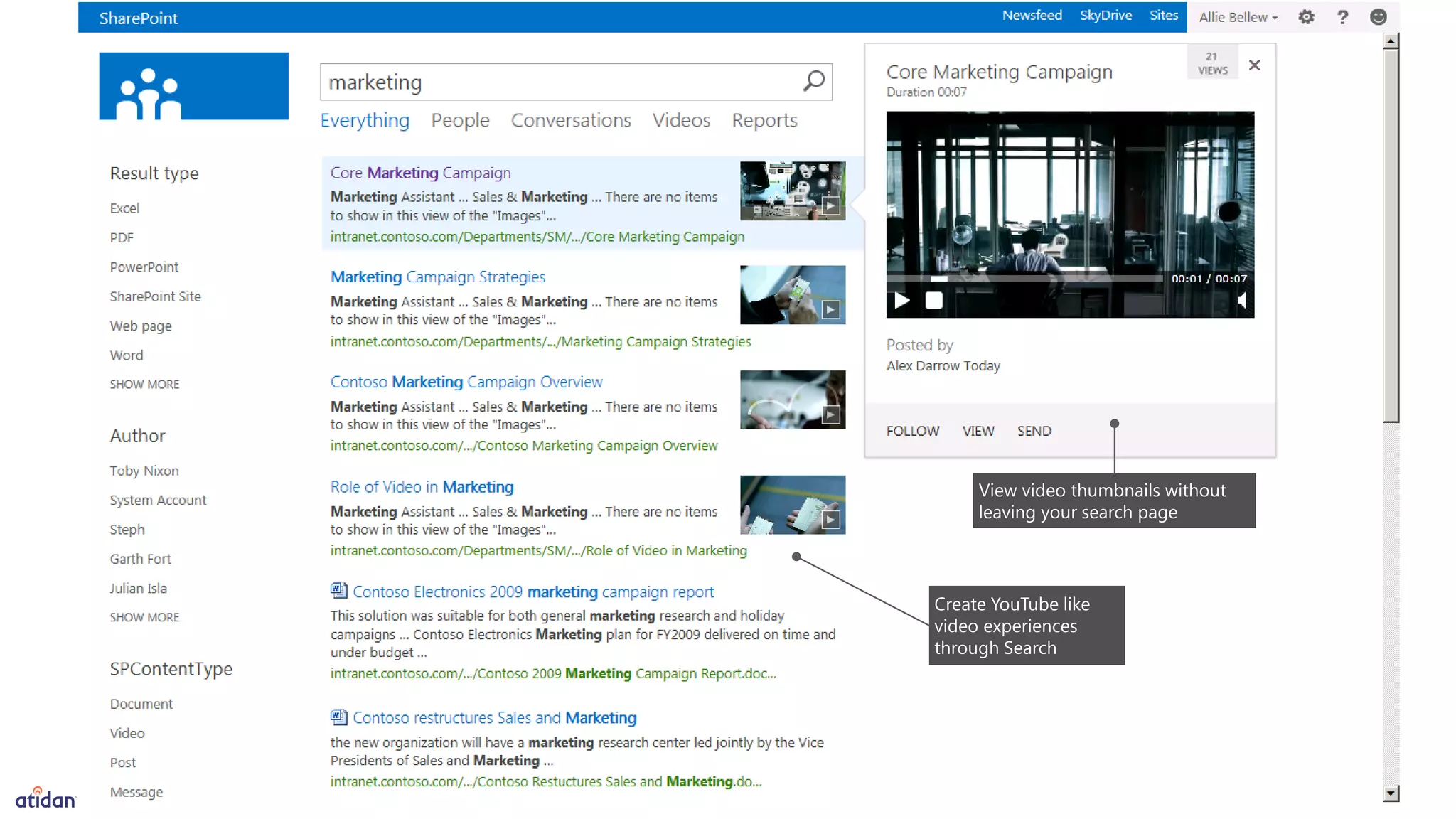Click the search magnifier icon
The height and width of the screenshot is (819, 1456).
point(813,81)
